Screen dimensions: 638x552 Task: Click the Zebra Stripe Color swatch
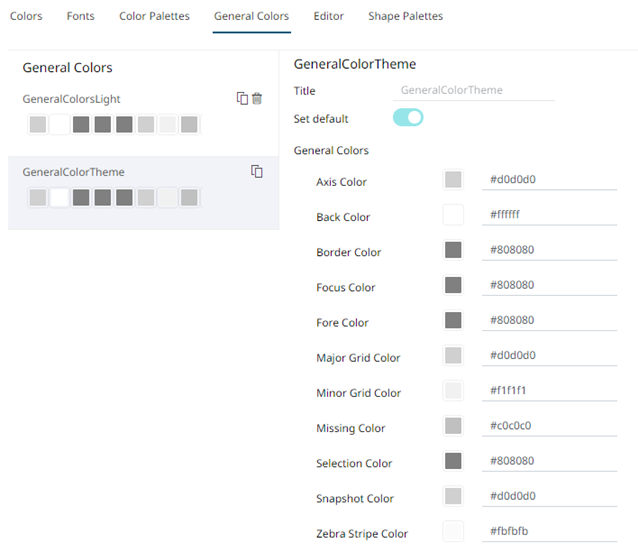pyautogui.click(x=453, y=532)
